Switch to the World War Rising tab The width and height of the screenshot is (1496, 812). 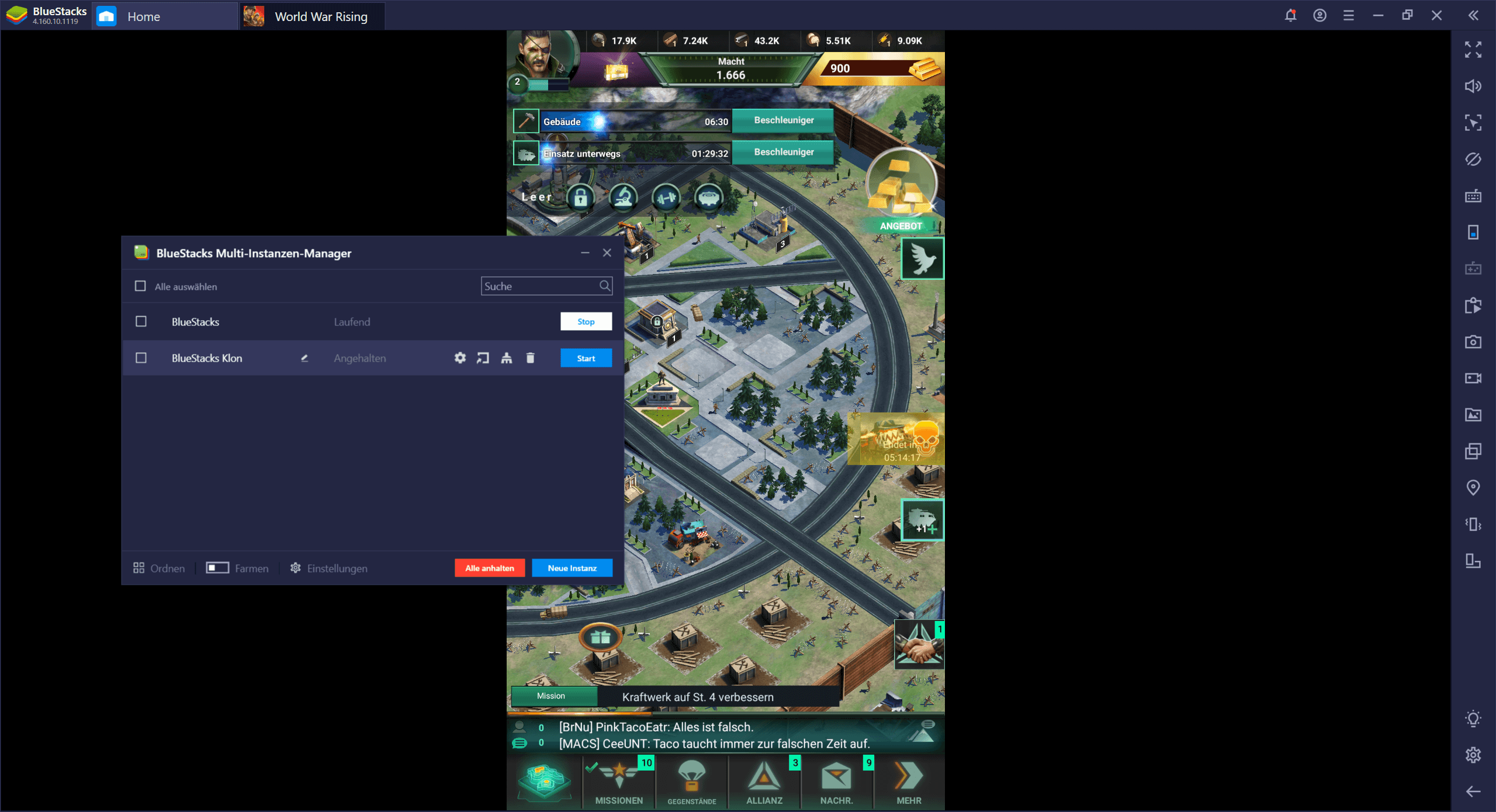click(313, 16)
